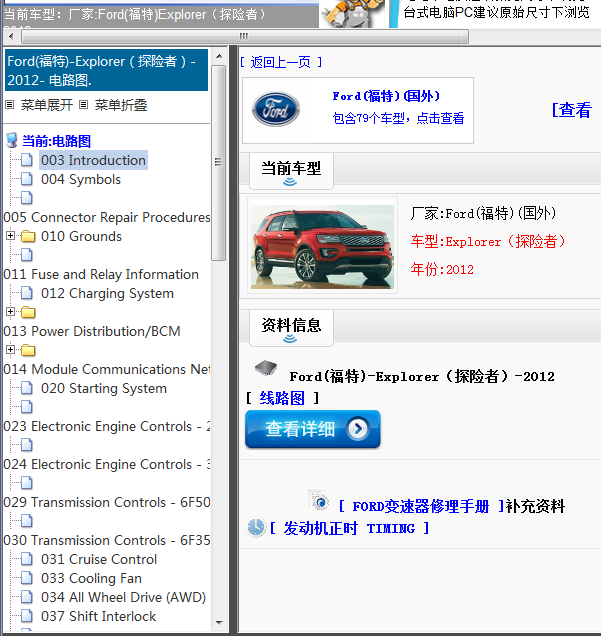Click the document icon beside FORD变速器修理手册
The image size is (601, 636).
coord(319,500)
